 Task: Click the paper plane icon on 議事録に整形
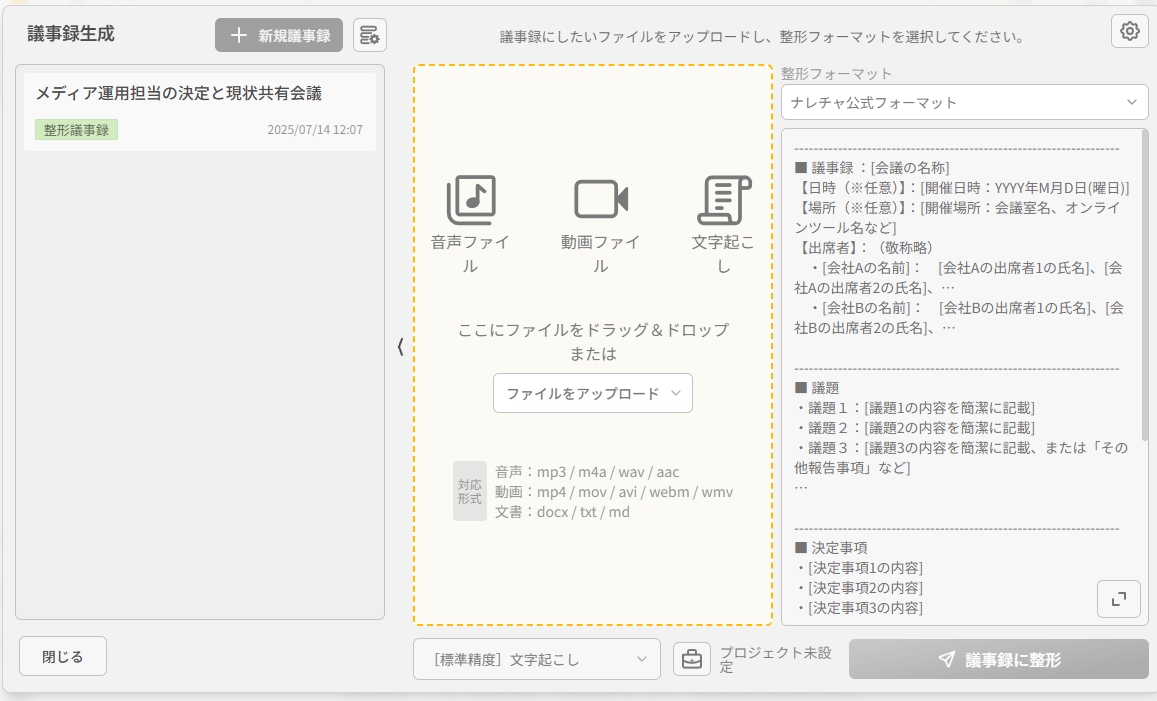point(946,659)
